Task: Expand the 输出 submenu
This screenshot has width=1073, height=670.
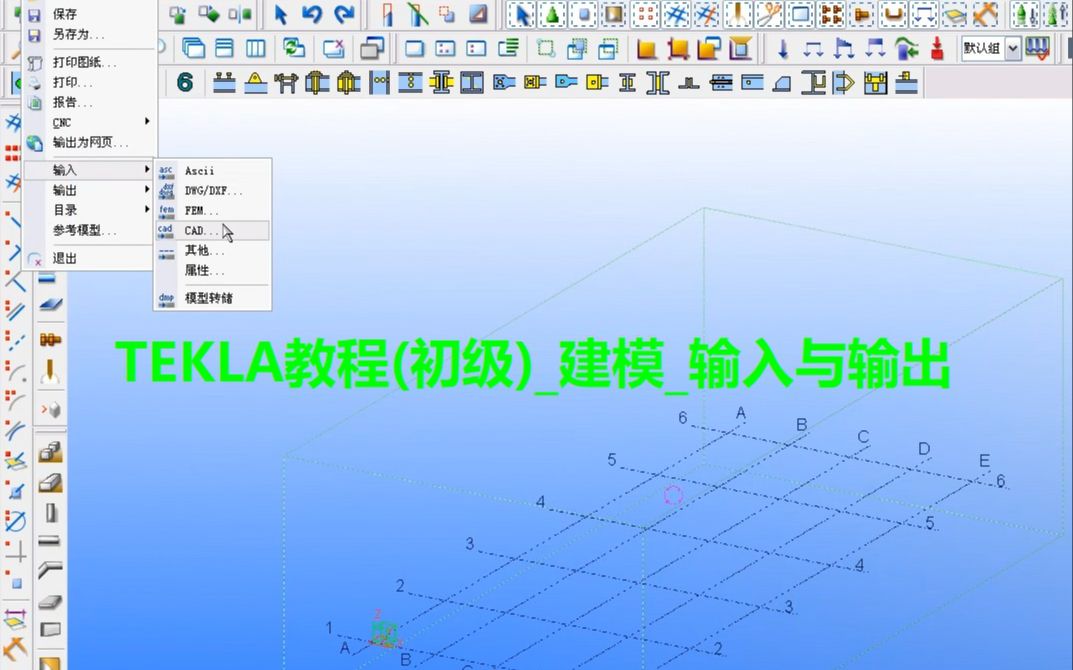Action: pos(67,190)
